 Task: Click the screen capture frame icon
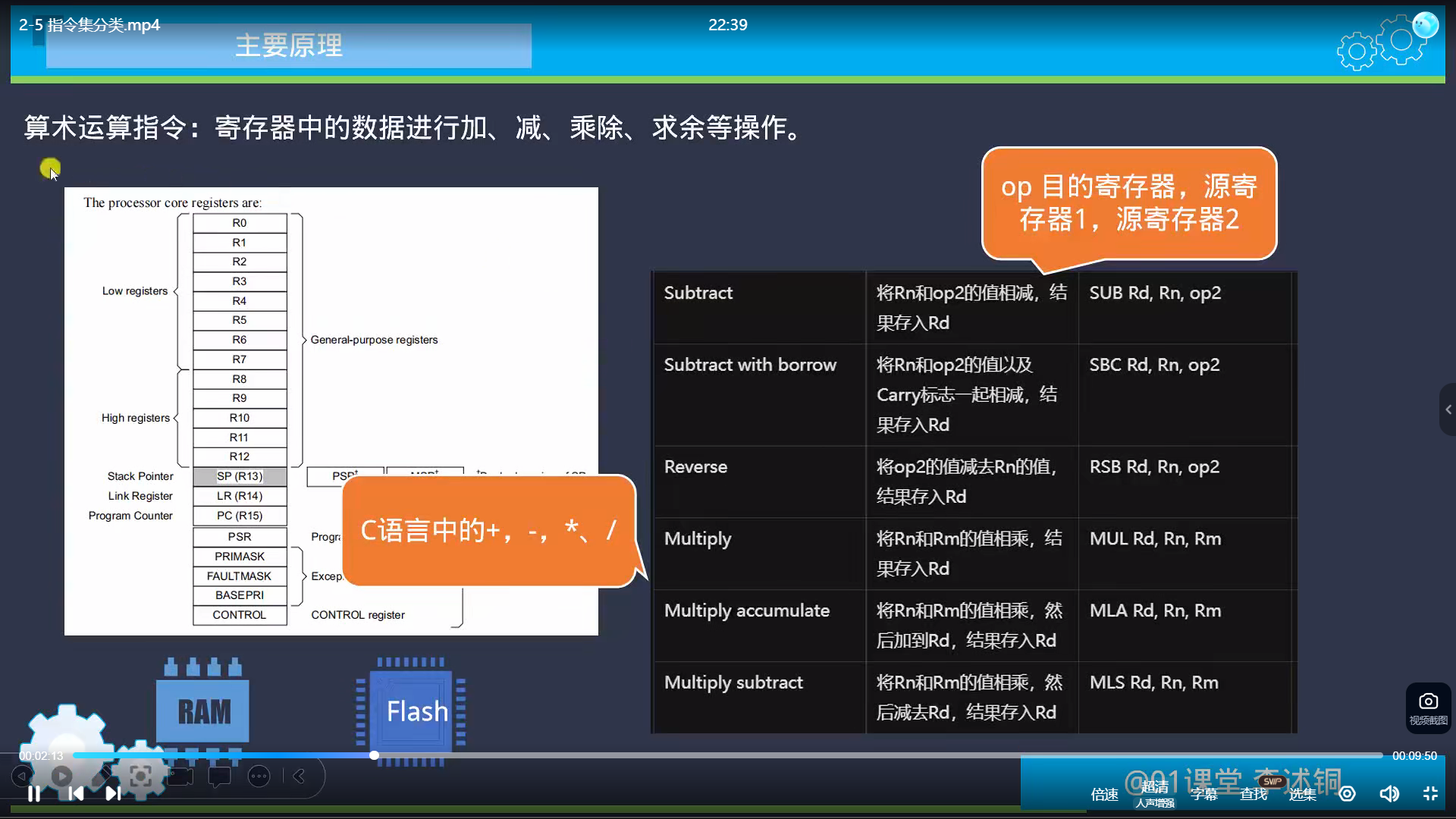(x=140, y=776)
